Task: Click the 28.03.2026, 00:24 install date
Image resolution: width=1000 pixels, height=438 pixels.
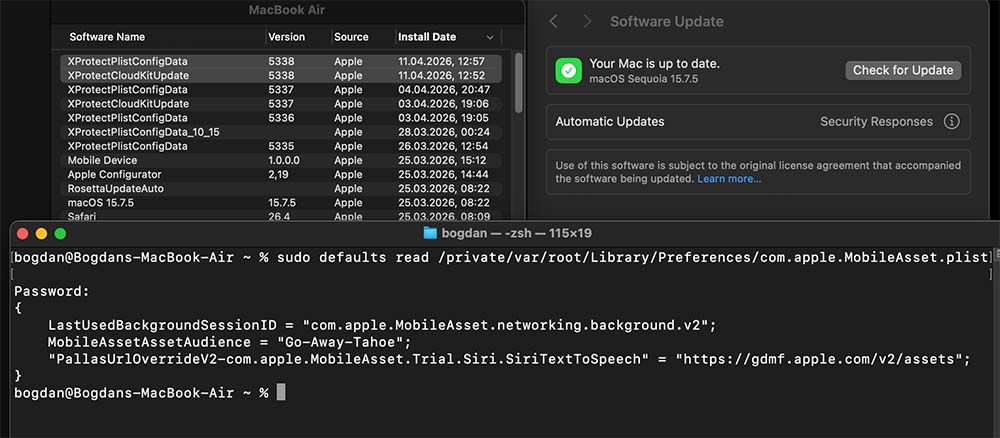Action: pyautogui.click(x=444, y=132)
